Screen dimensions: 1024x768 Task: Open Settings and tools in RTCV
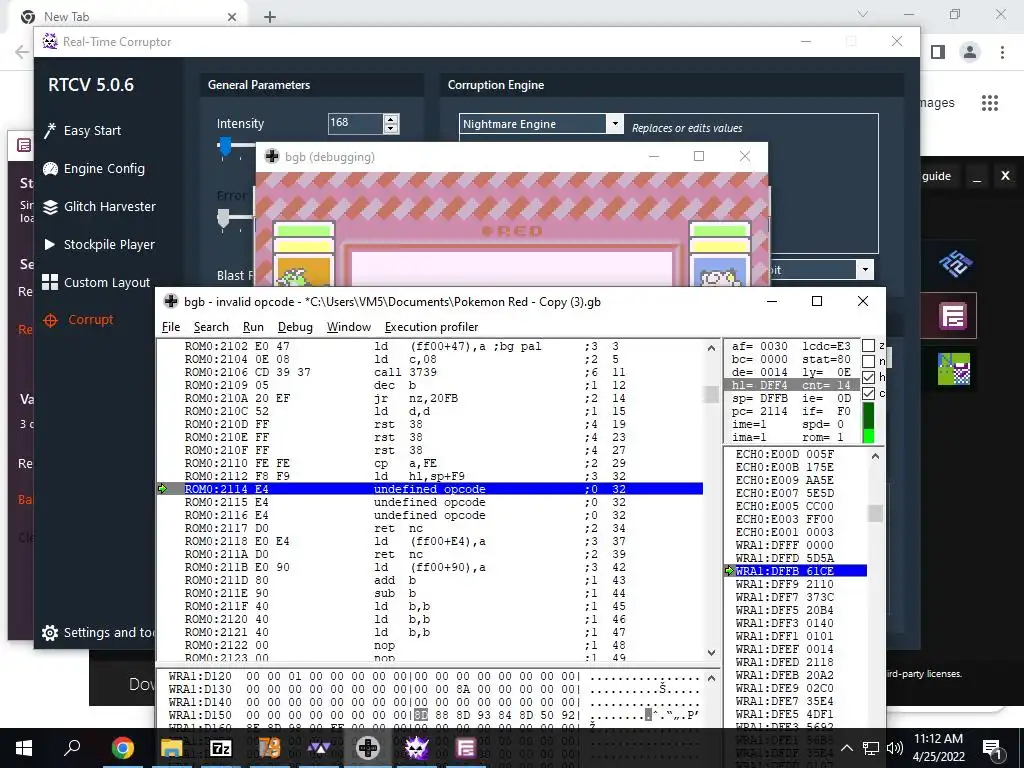pos(98,632)
